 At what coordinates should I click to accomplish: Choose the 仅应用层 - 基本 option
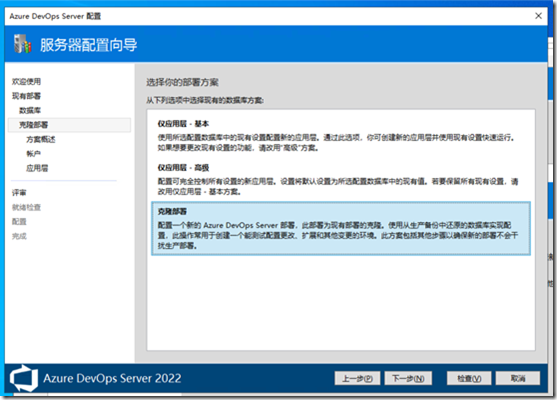[x=340, y=136]
